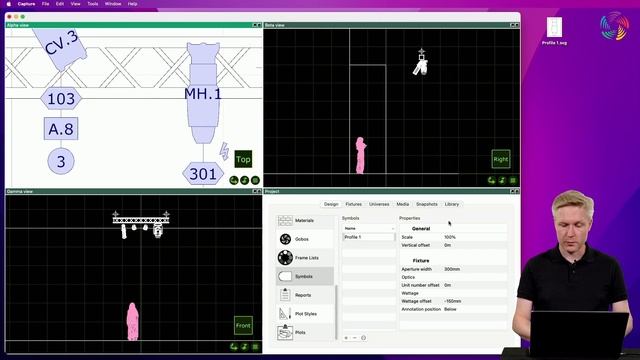Select the 301 hexagon label in Alpha view
640x360 pixels.
click(203, 174)
